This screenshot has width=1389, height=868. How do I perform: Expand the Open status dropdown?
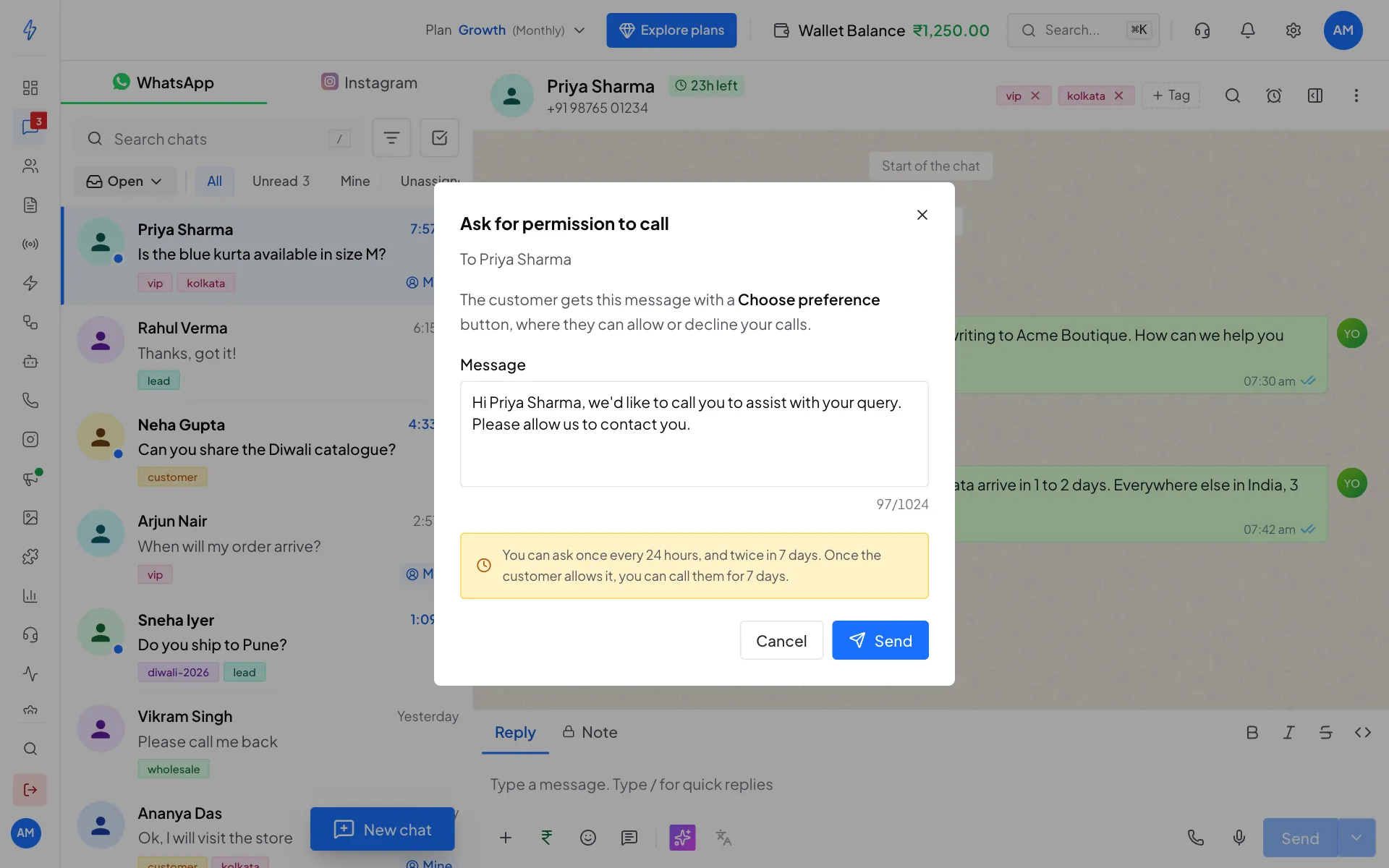coord(124,181)
